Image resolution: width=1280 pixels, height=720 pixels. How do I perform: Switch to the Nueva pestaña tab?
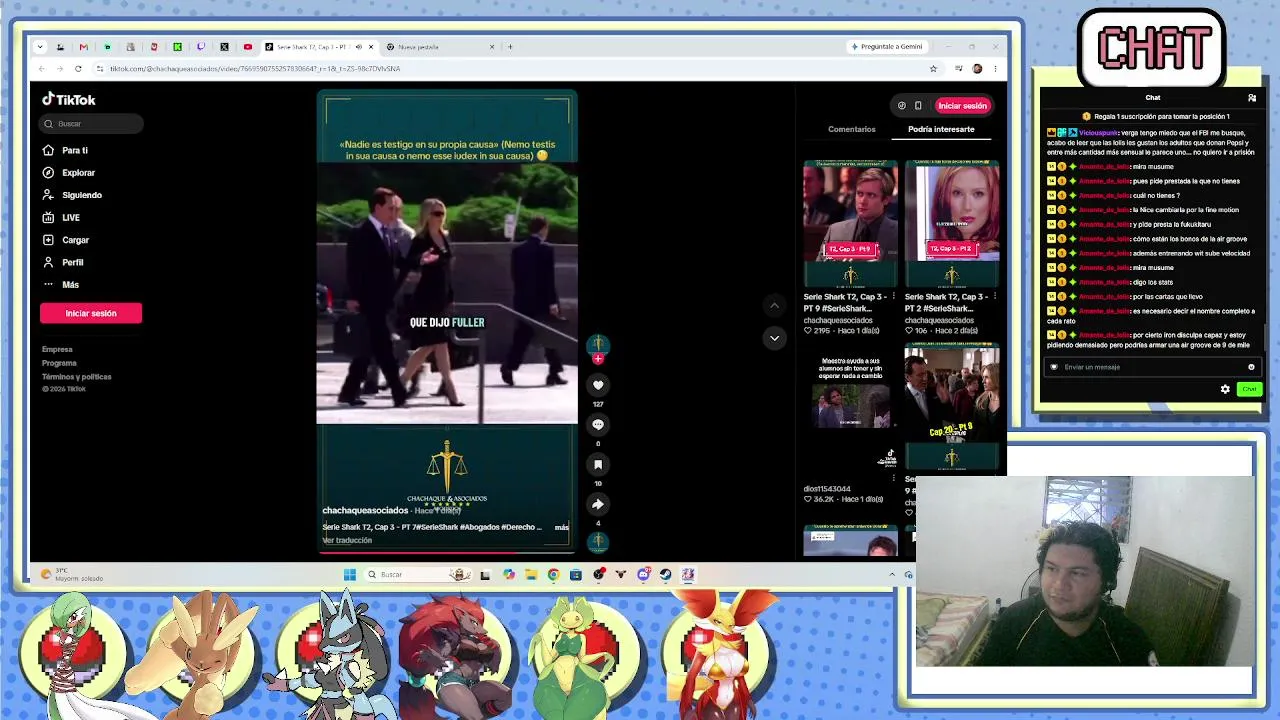[440, 47]
